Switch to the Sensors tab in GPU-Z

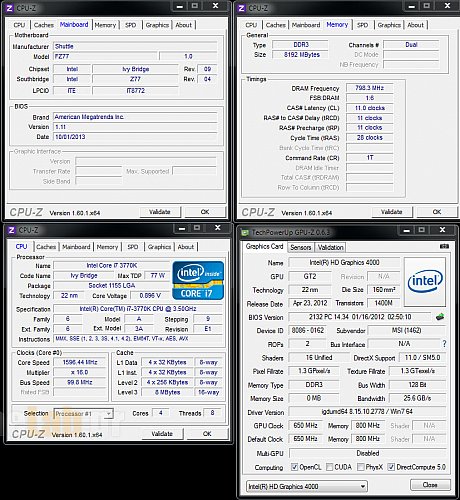[300, 247]
